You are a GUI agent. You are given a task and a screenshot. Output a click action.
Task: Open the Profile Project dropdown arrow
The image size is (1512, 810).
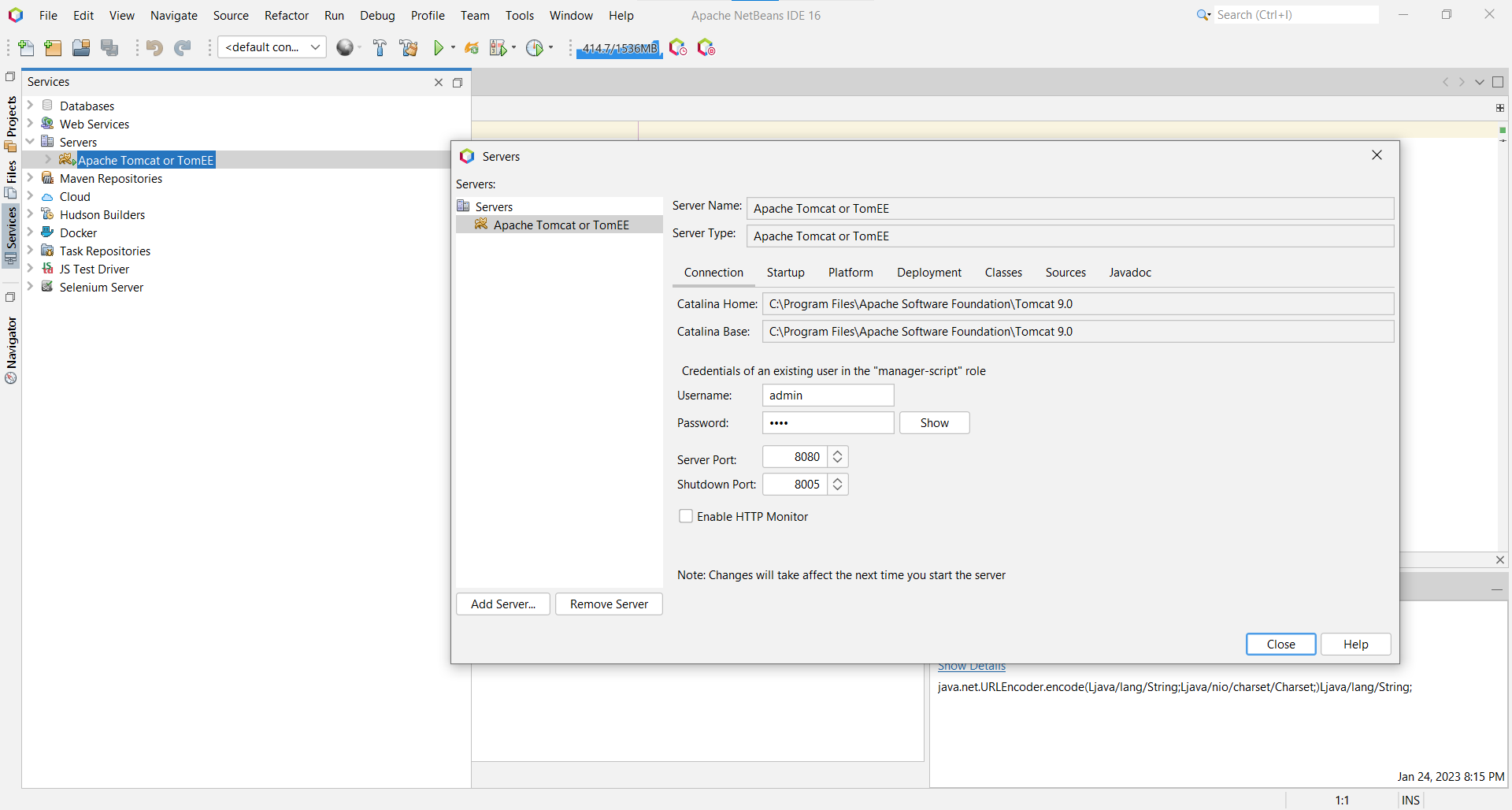click(550, 48)
